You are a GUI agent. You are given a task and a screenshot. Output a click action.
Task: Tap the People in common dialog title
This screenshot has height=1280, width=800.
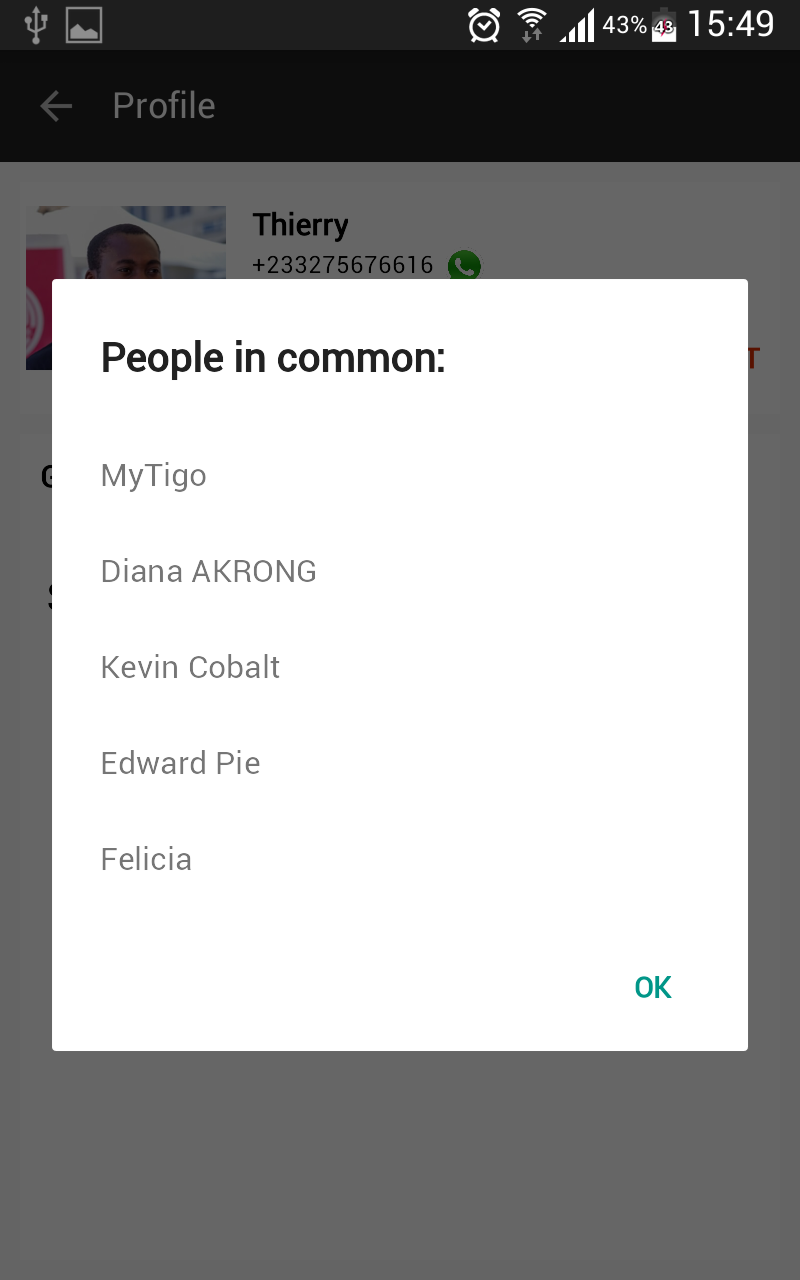[273, 357]
